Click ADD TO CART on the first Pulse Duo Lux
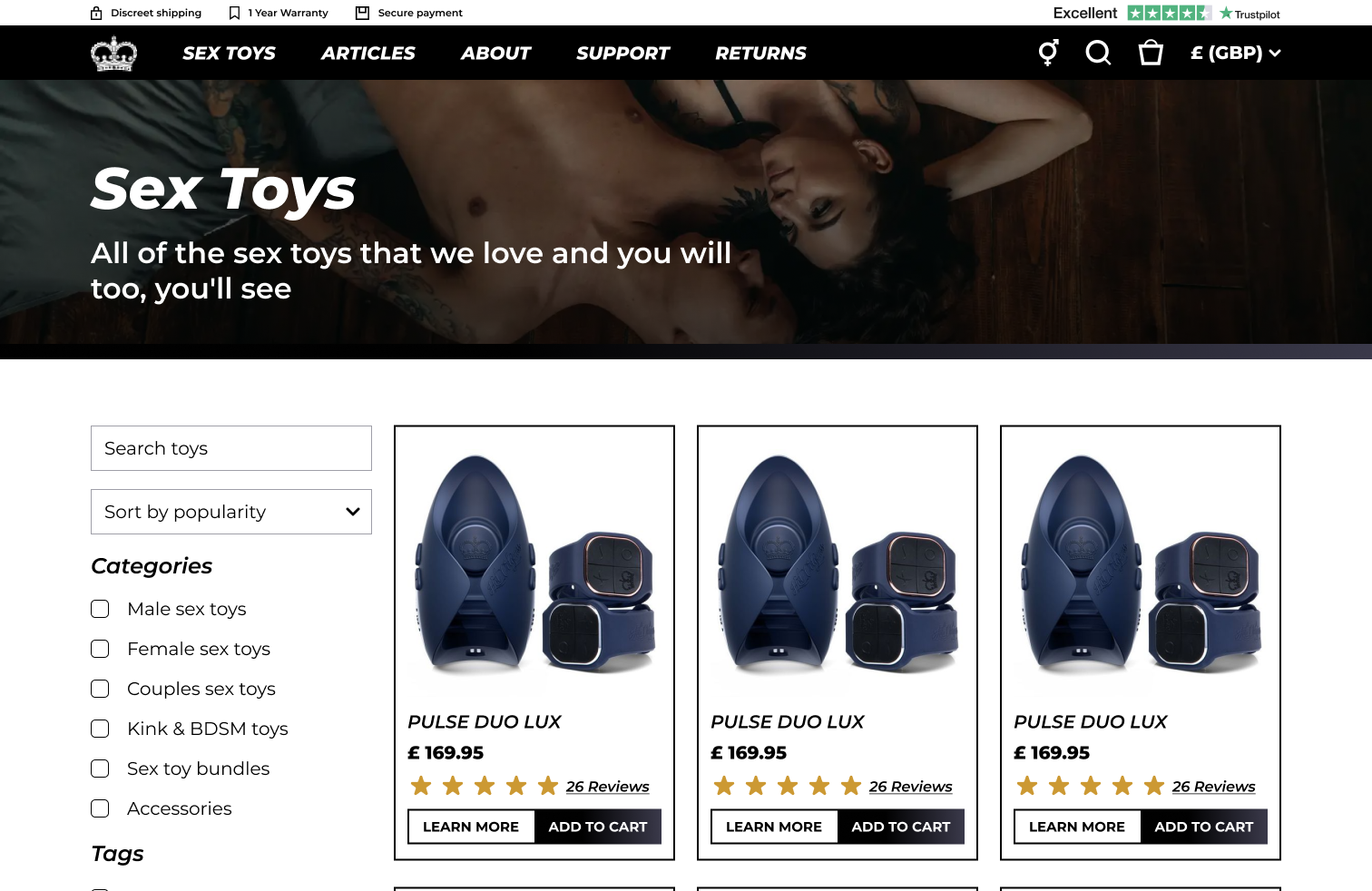This screenshot has height=891, width=1372. (597, 826)
